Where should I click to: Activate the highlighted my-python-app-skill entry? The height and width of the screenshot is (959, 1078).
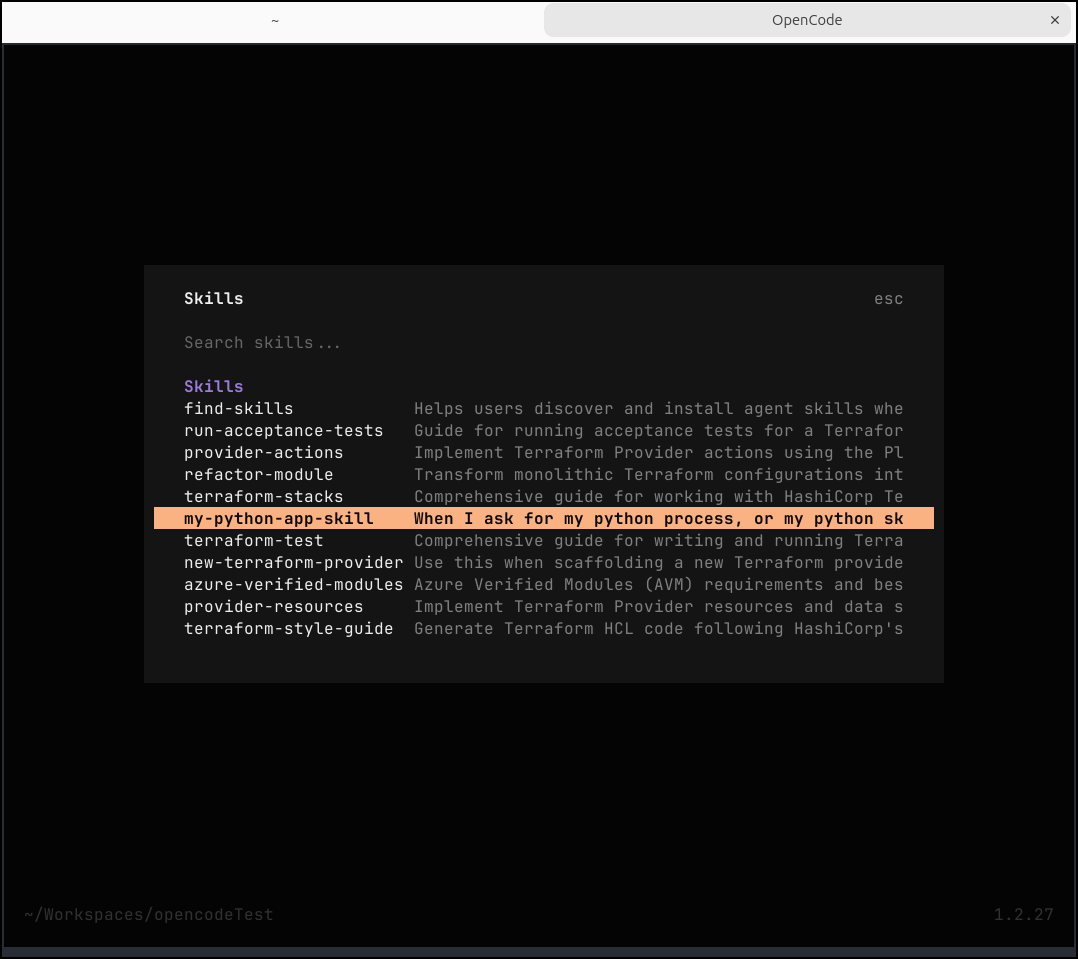tap(278, 518)
